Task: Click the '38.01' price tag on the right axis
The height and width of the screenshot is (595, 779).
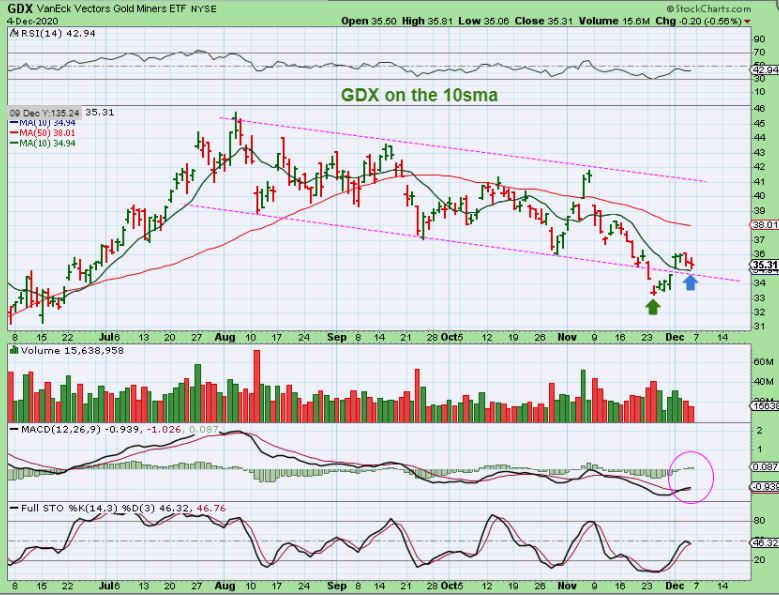Action: (764, 225)
